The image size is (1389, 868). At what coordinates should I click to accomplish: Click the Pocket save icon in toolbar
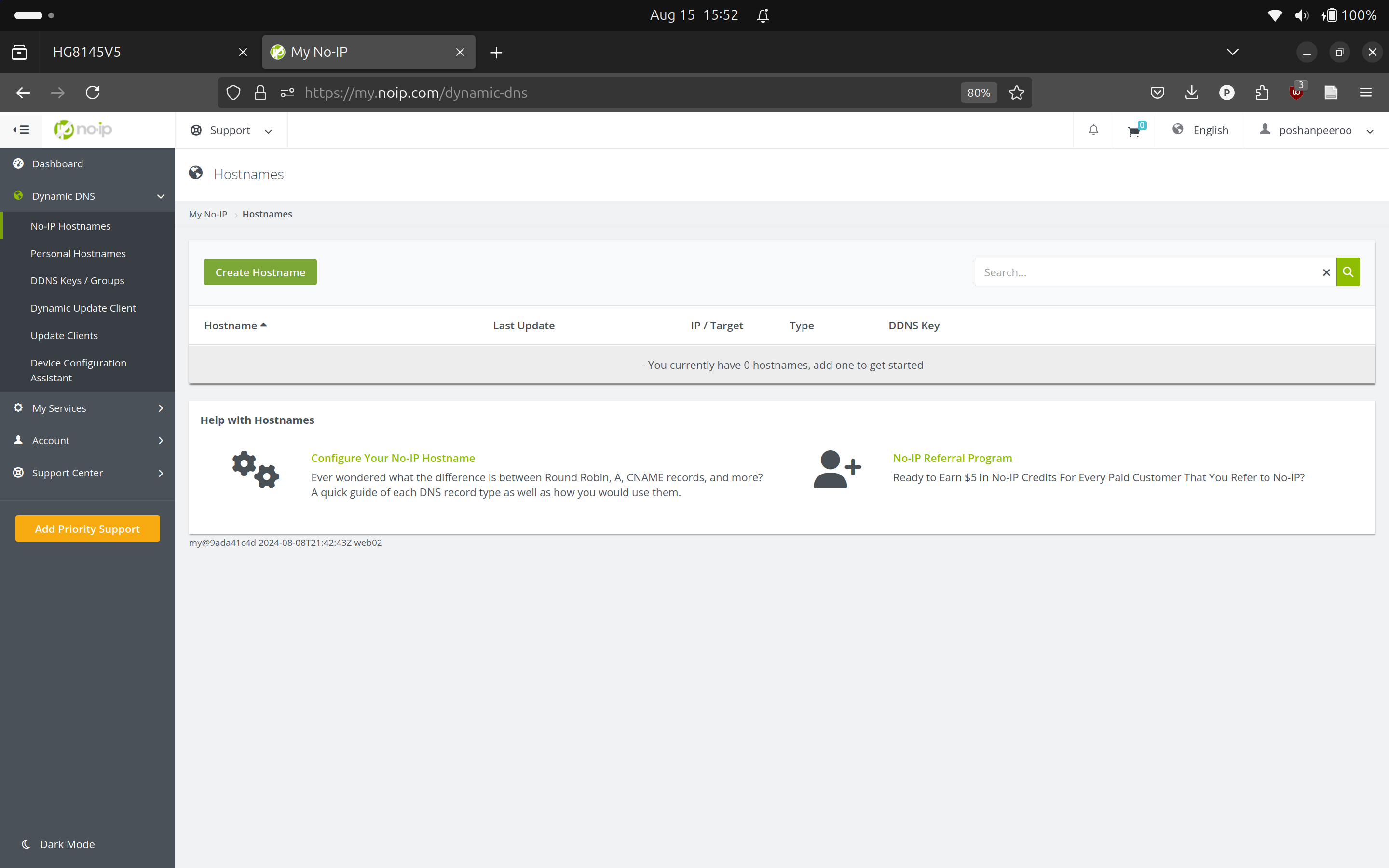click(x=1157, y=92)
